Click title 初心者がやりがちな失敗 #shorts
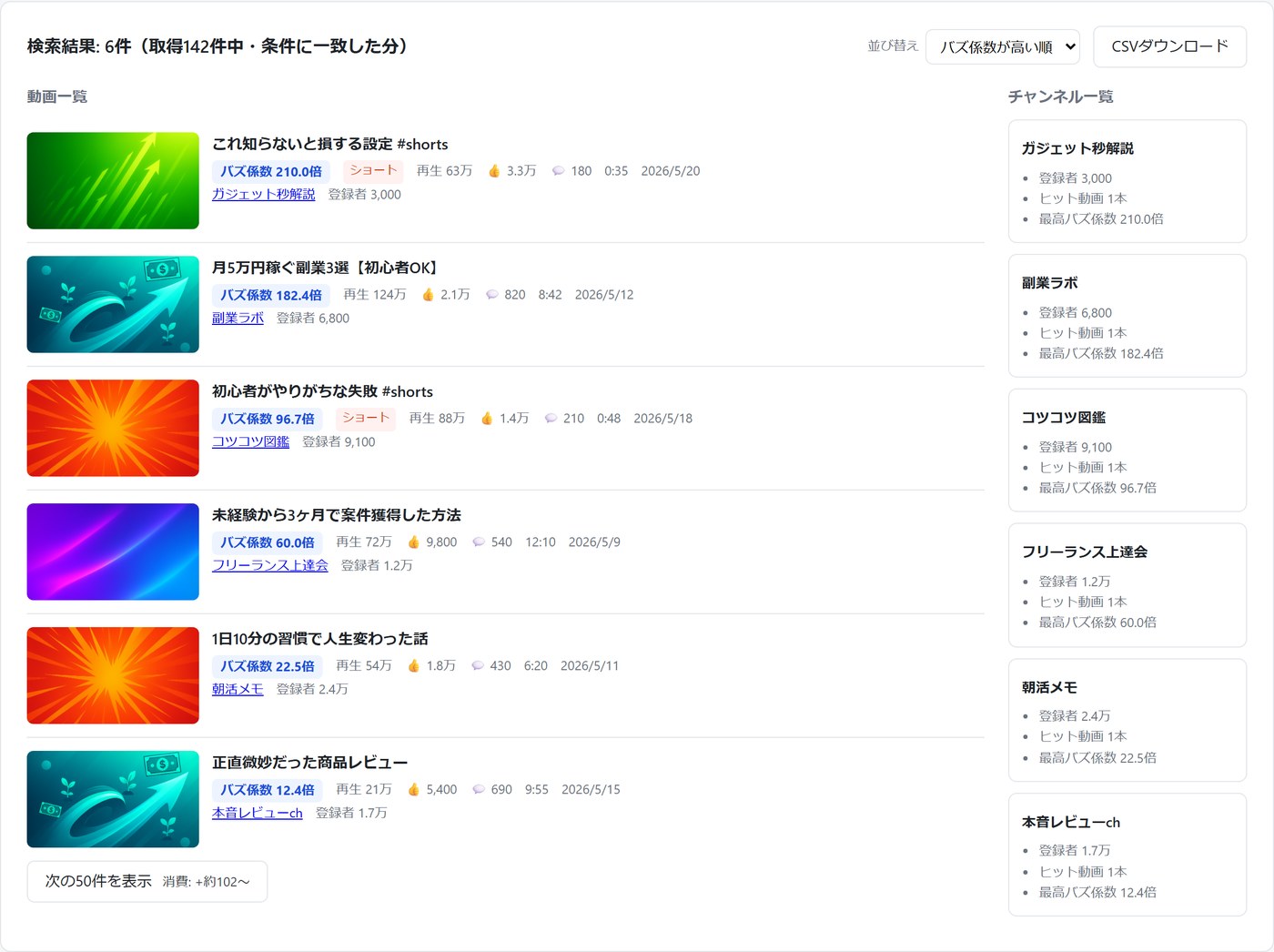This screenshot has width=1274, height=952. coord(322,391)
